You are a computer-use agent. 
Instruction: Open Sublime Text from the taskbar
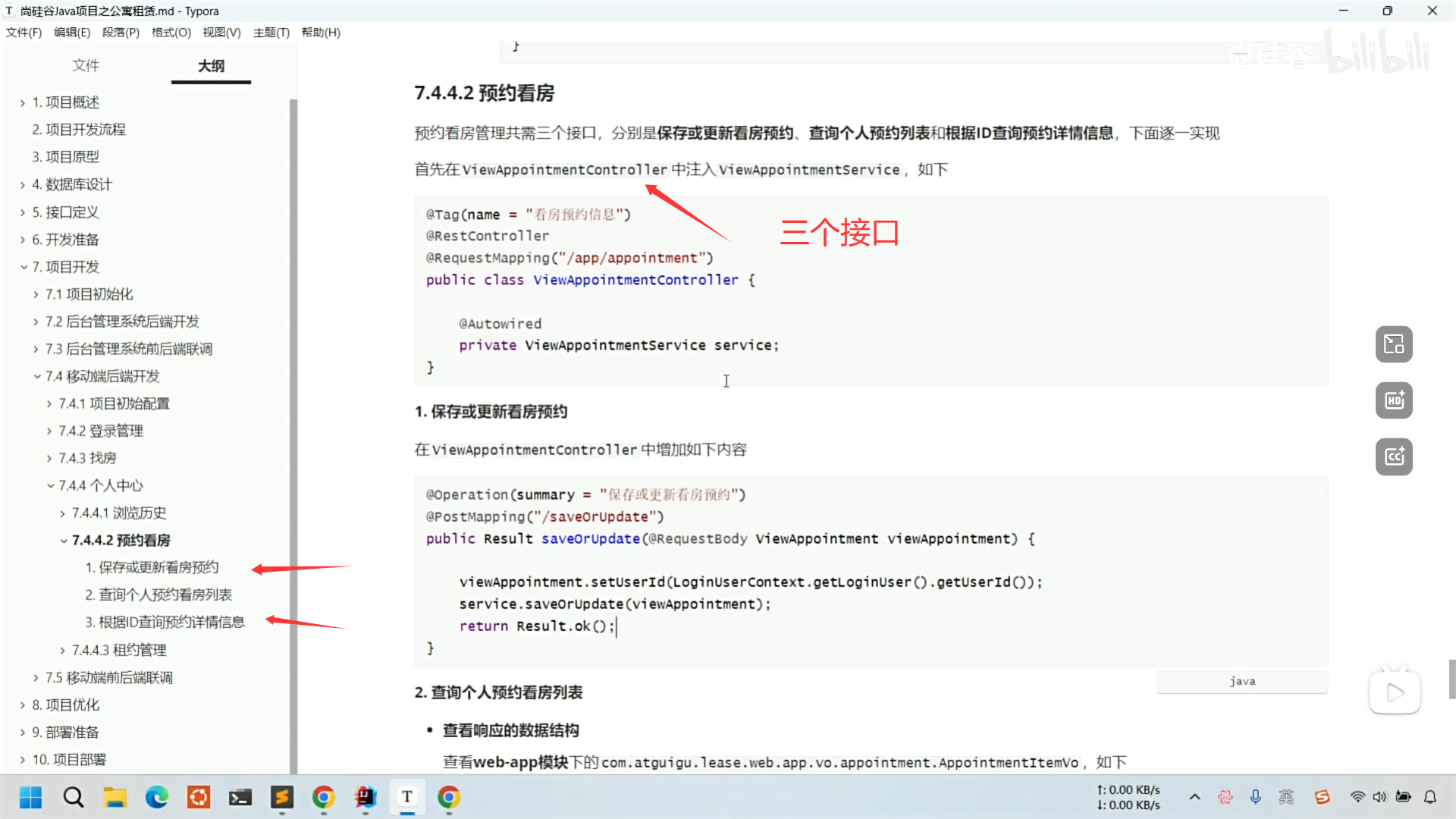(x=282, y=797)
